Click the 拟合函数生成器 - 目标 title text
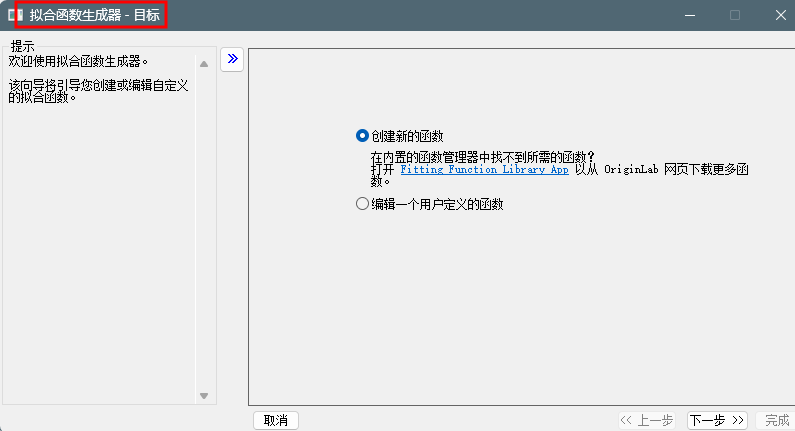This screenshot has height=431, width=795. click(x=95, y=15)
